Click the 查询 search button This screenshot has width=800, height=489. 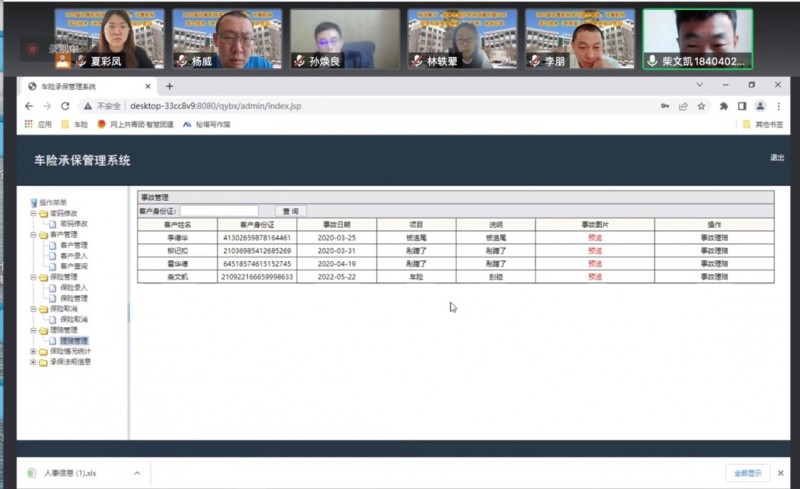(290, 212)
